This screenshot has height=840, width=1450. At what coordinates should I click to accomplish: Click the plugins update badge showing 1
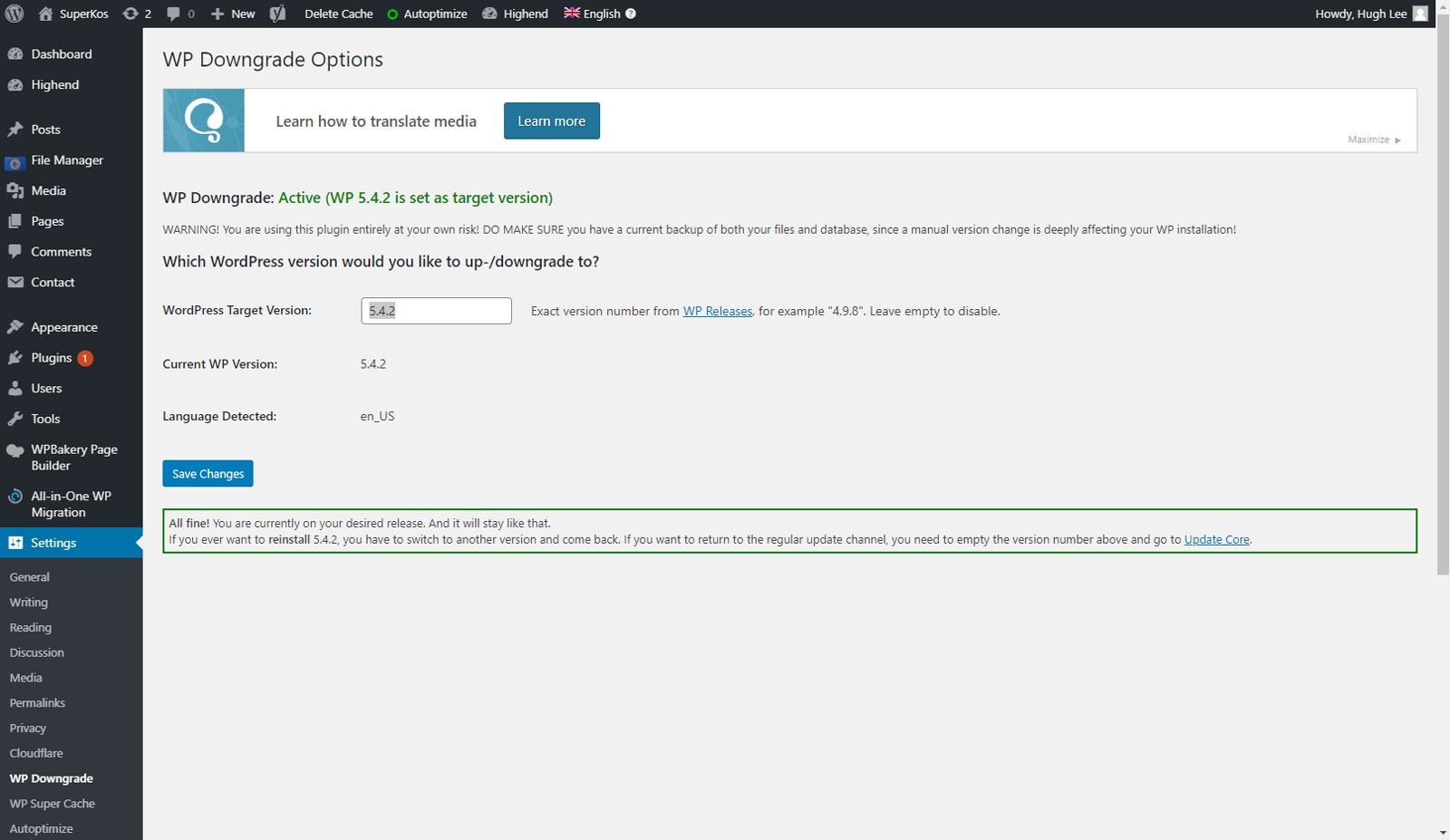point(85,358)
